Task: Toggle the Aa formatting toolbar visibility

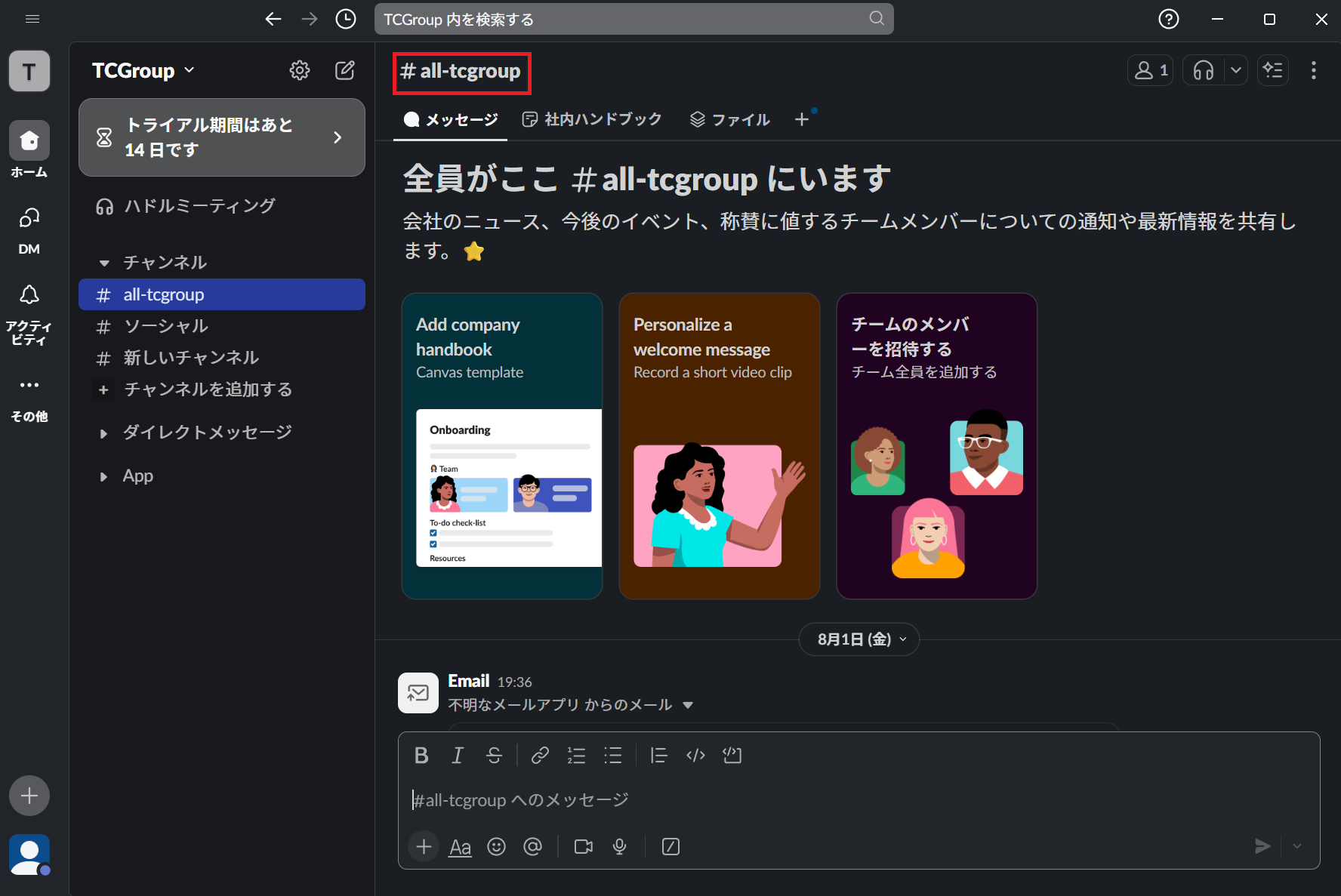Action: [460, 847]
